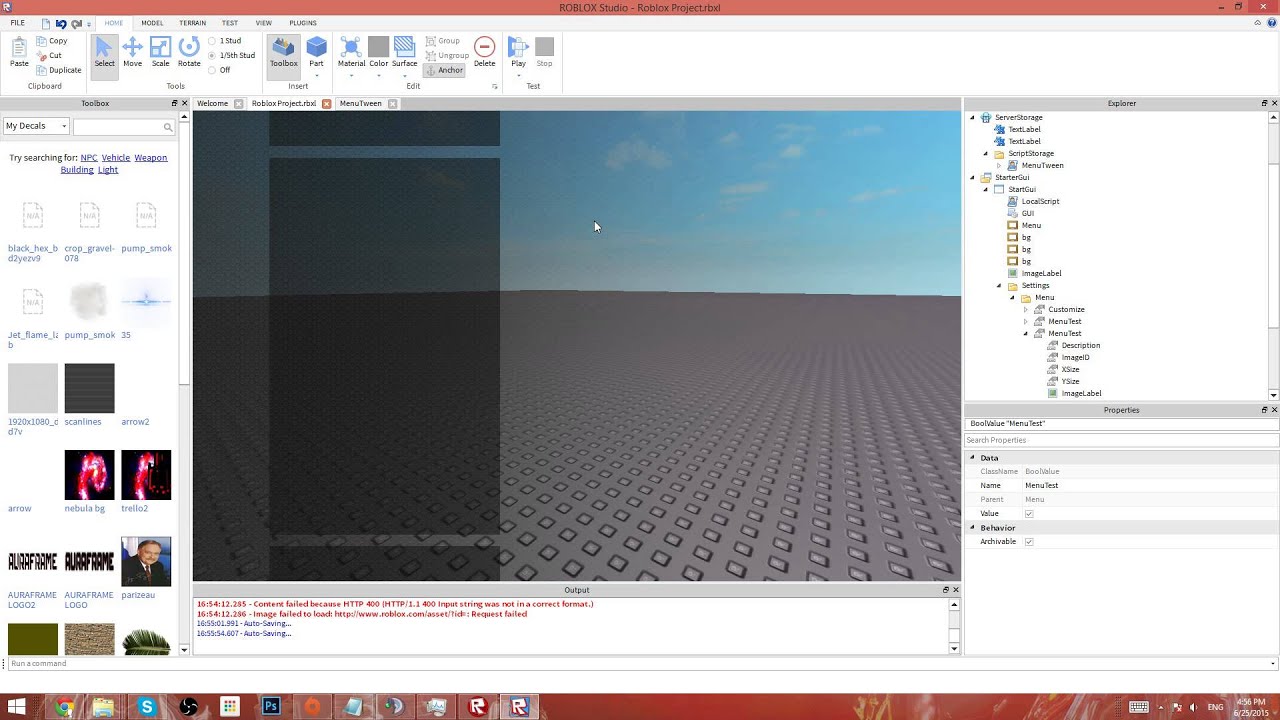Viewport: 1280px width, 720px height.
Task: Click the Building search suggestion link
Action: [77, 170]
